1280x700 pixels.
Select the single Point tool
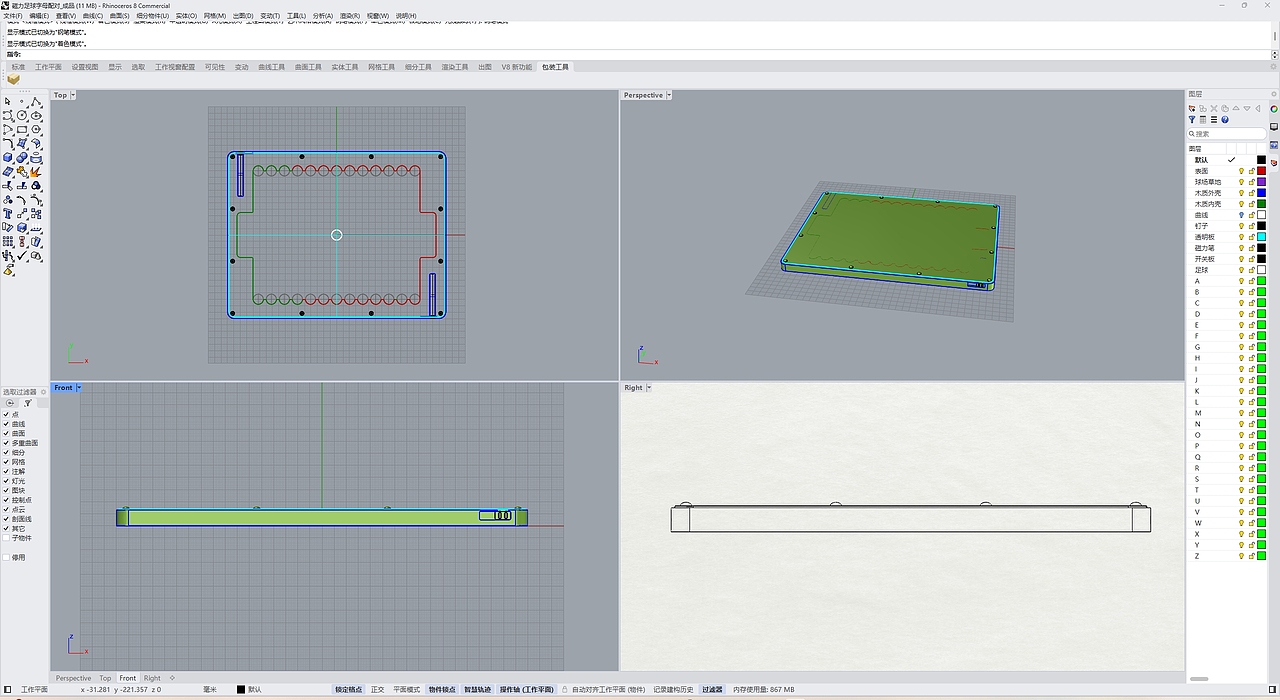pos(21,101)
